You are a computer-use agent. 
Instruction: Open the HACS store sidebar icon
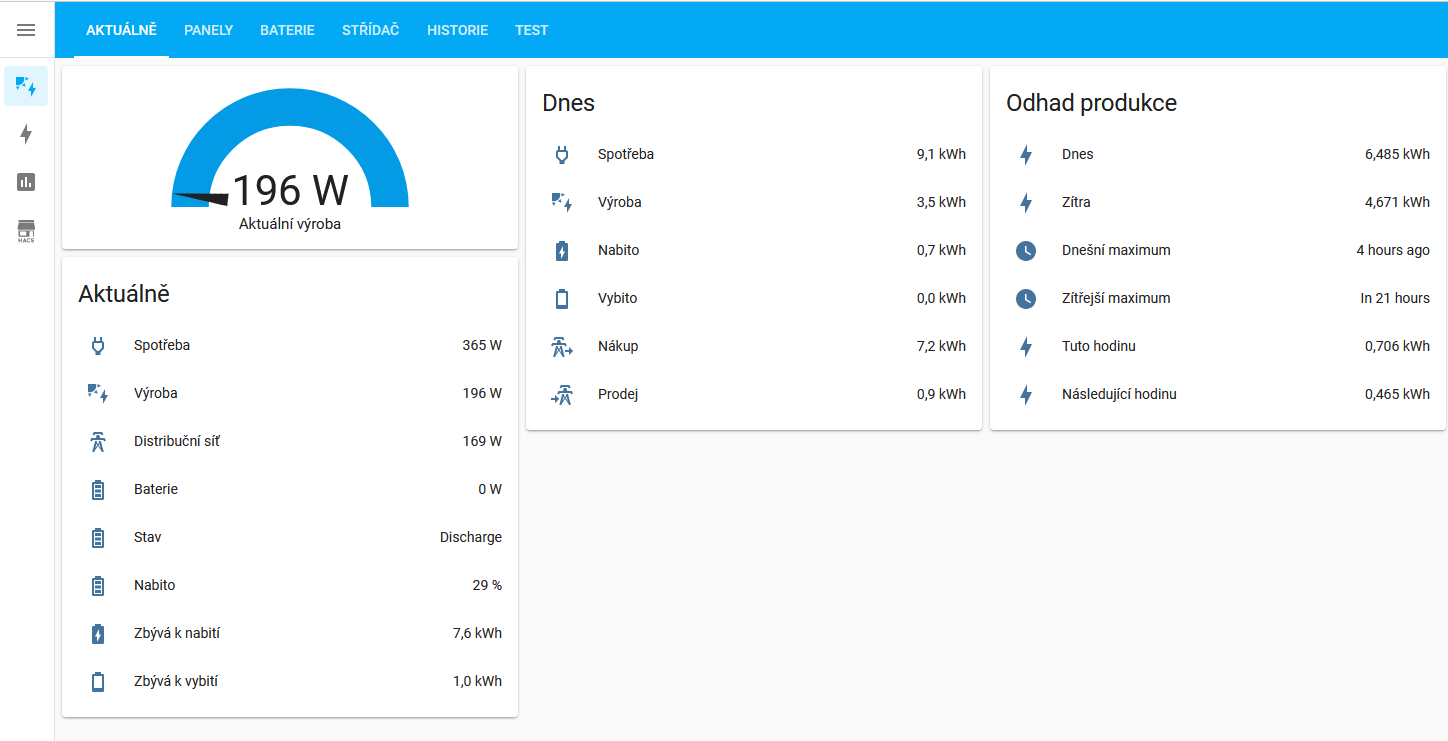[26, 231]
